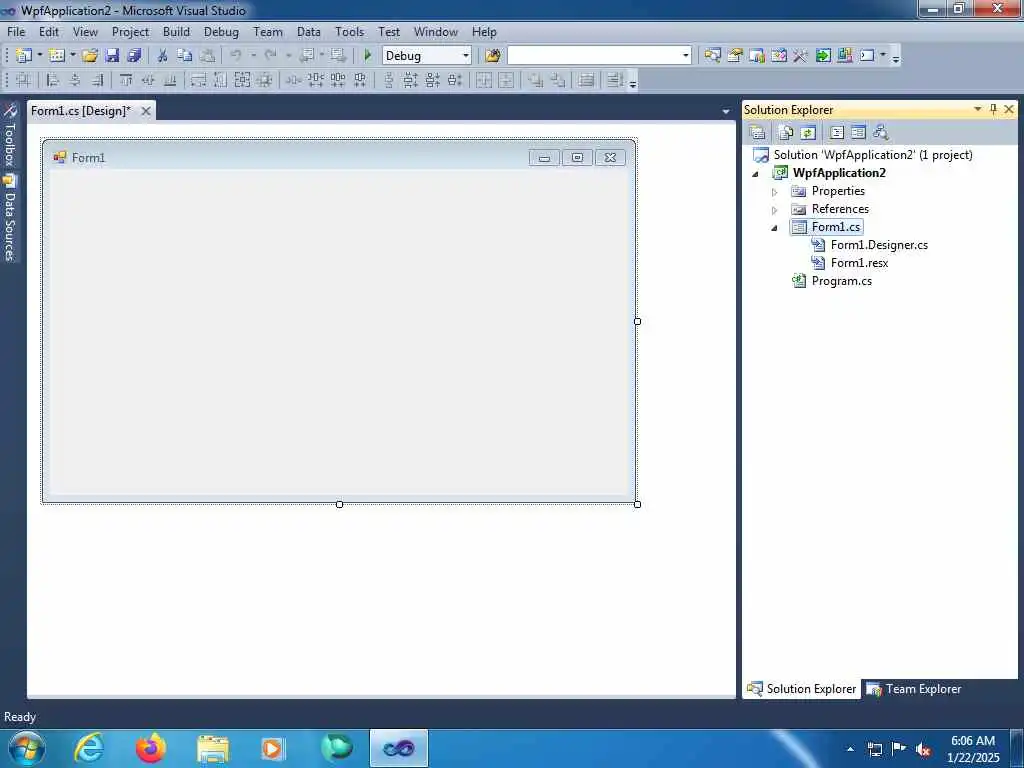Click Show All Files in Solution Explorer

point(786,133)
